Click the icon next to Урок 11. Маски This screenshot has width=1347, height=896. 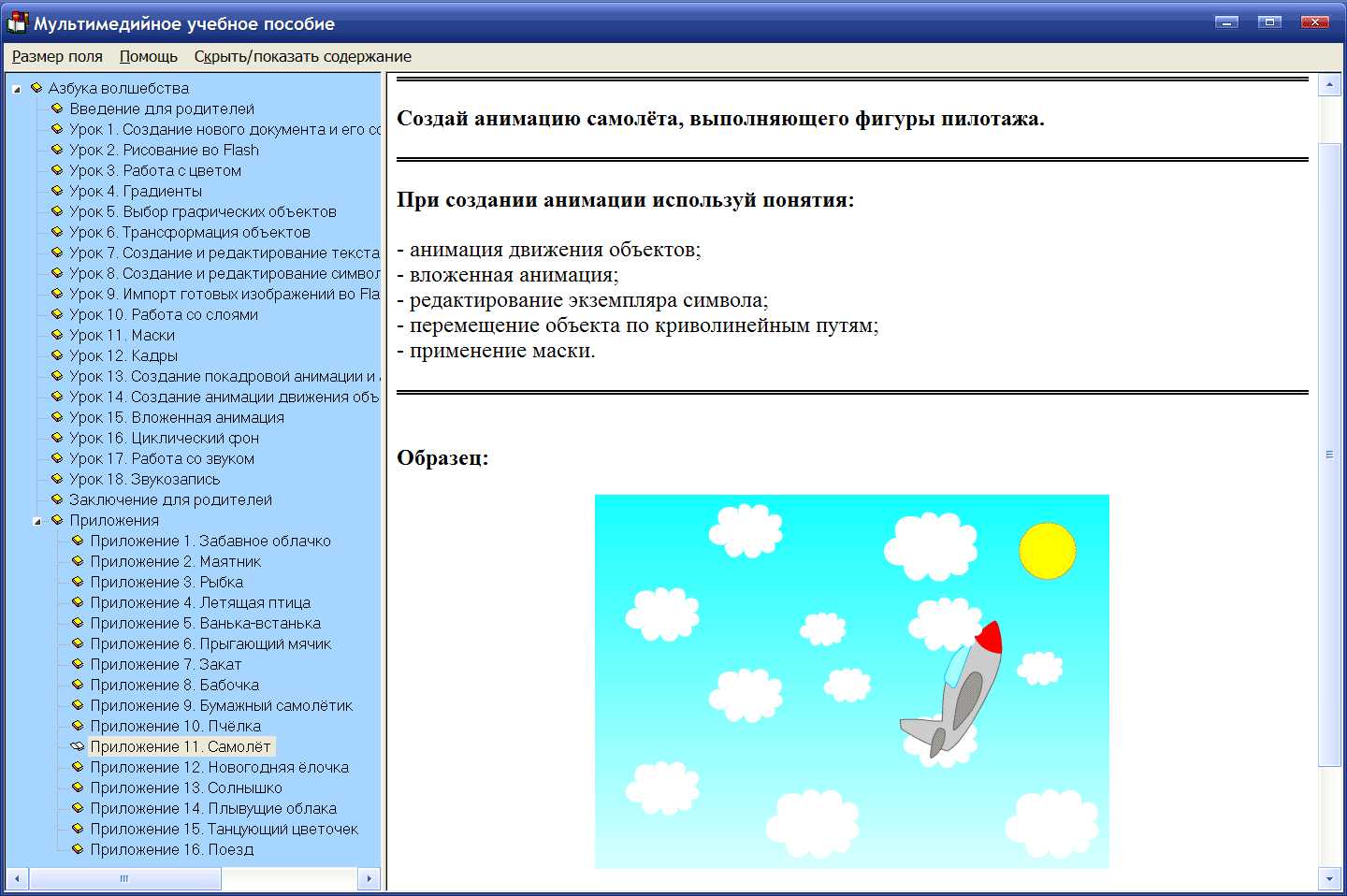(56, 335)
